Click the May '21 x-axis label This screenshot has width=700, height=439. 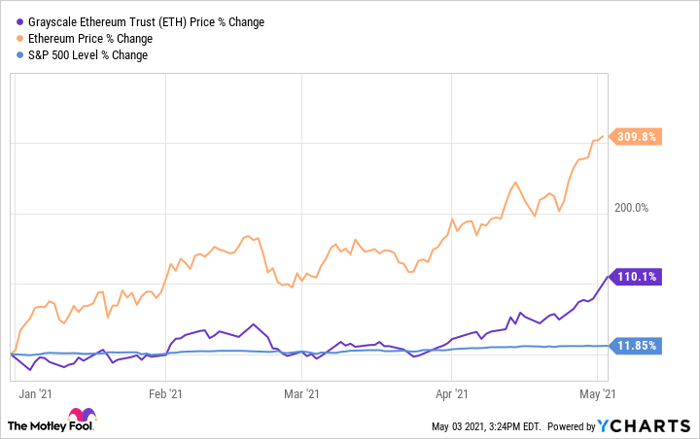[597, 395]
